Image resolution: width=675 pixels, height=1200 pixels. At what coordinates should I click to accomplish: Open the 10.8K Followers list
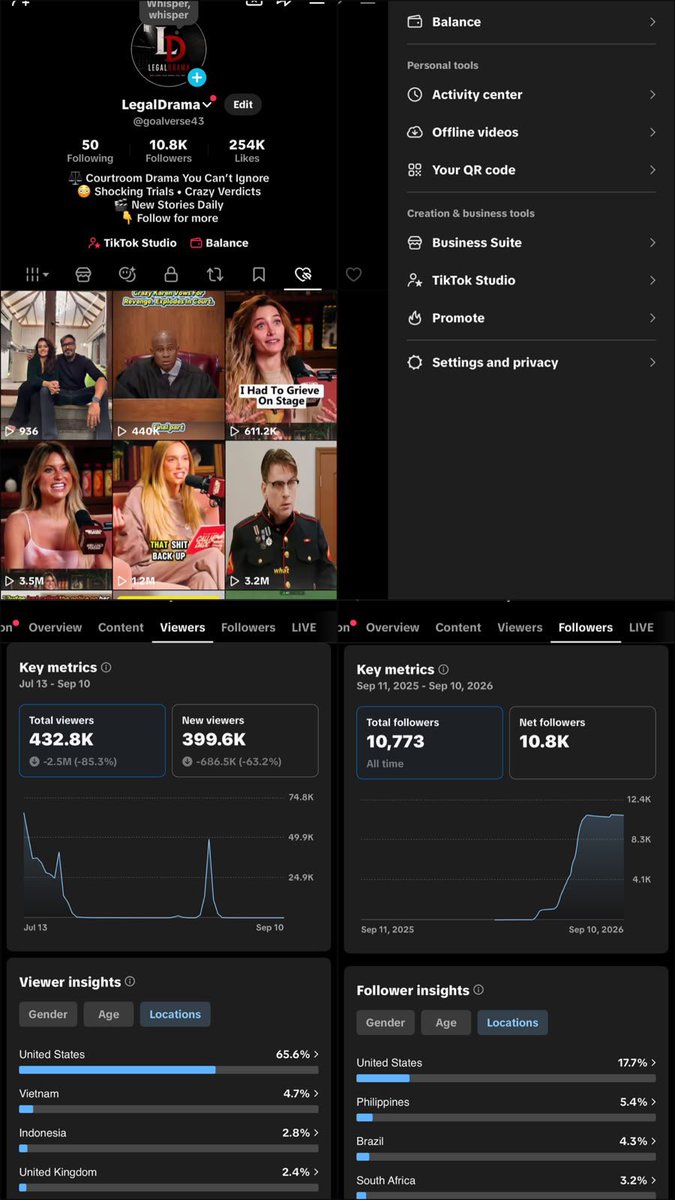(169, 151)
